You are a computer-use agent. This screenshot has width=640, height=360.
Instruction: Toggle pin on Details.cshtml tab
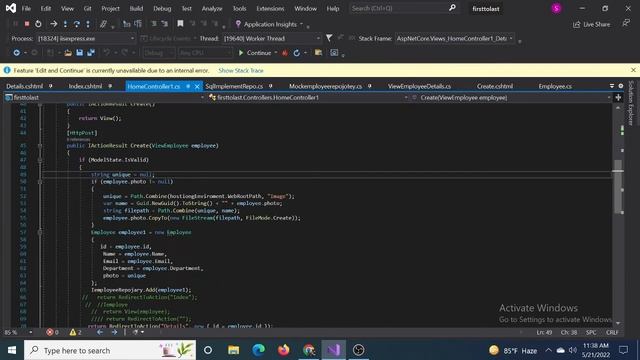coord(51,86)
